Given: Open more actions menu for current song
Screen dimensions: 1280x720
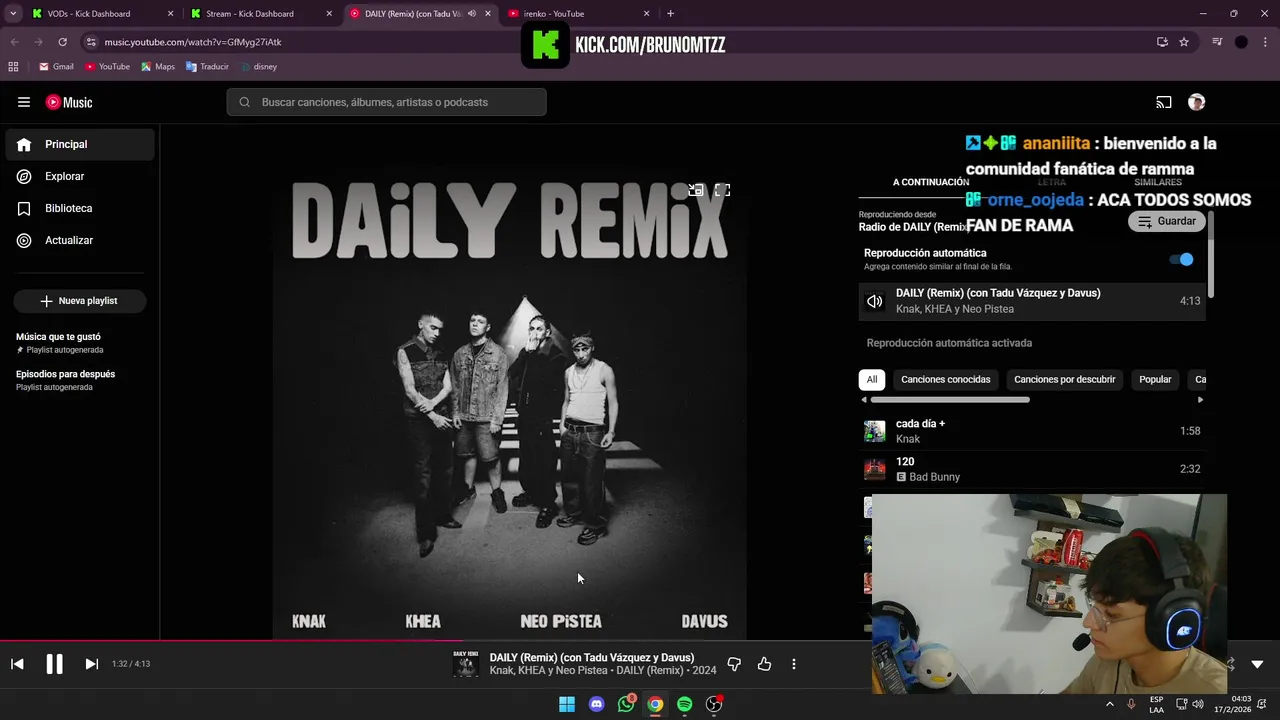Looking at the screenshot, I should tap(794, 664).
